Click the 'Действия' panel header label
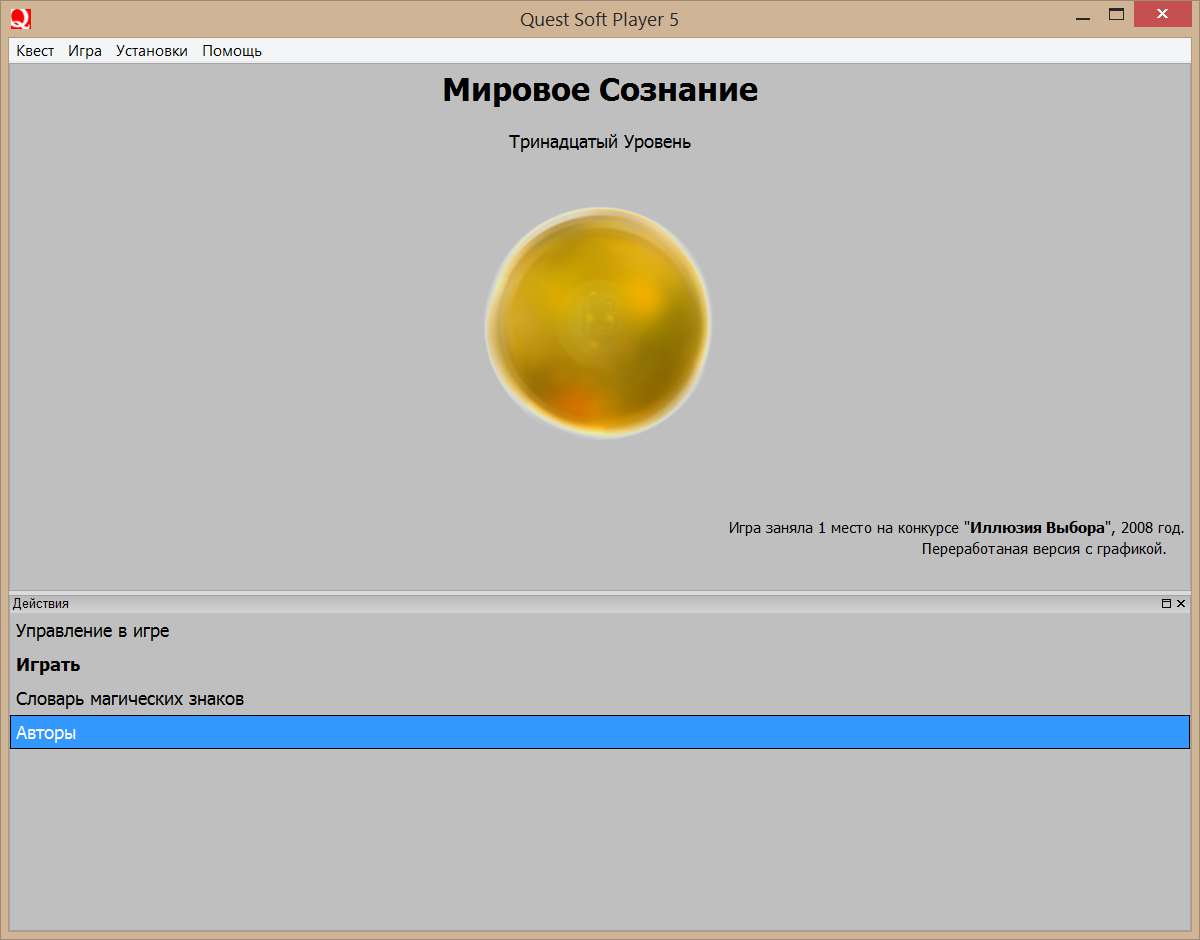1200x940 pixels. pyautogui.click(x=41, y=604)
